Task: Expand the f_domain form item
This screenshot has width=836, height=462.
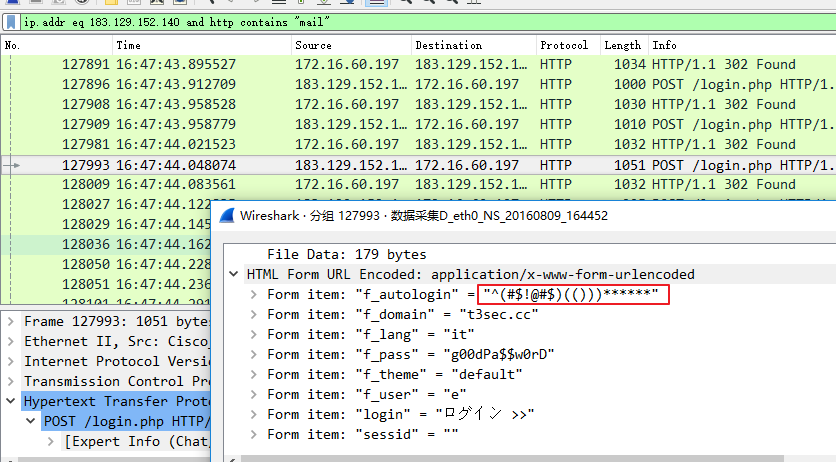Action: click(x=254, y=314)
